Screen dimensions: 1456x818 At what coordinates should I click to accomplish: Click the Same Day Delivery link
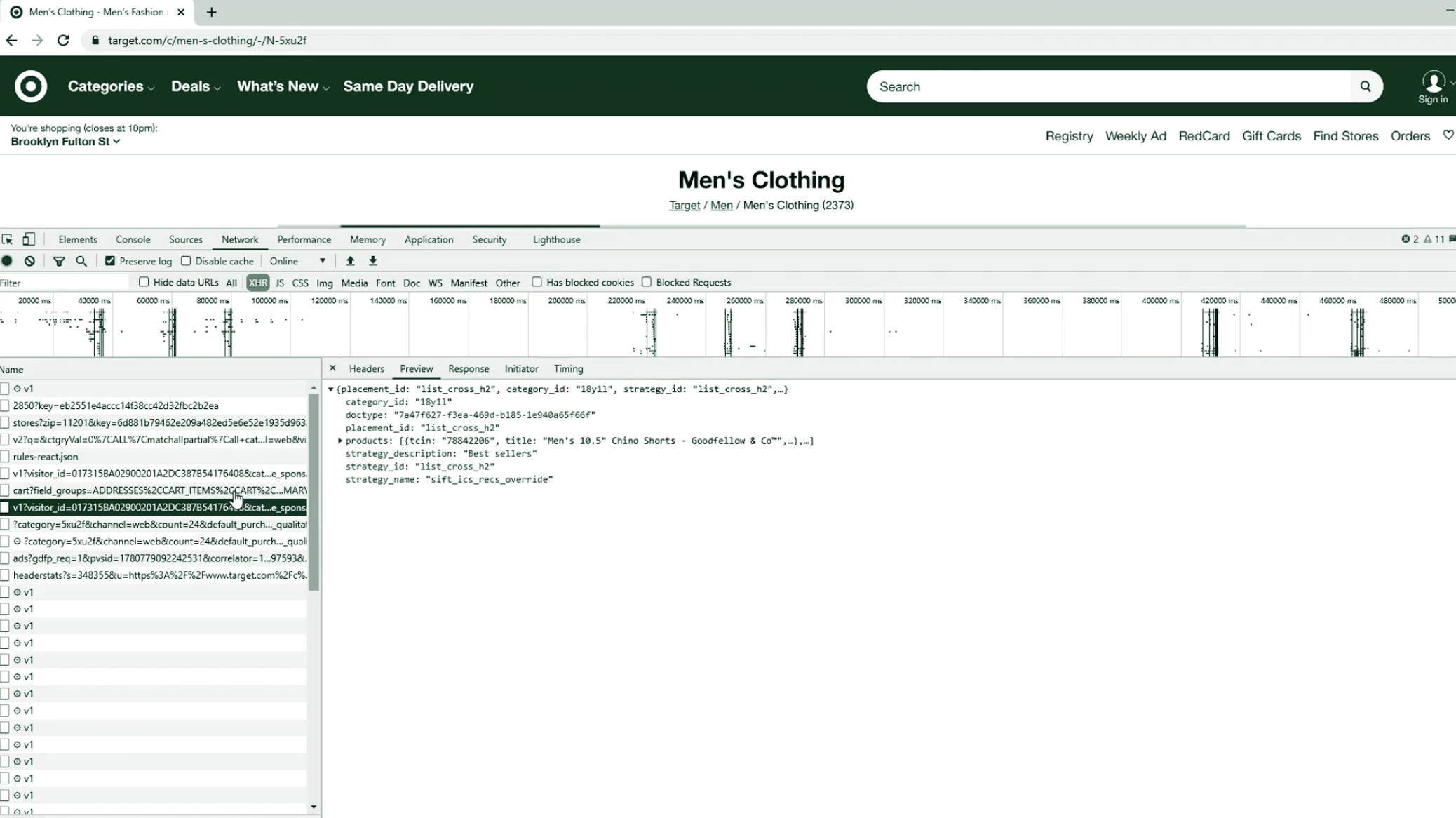pyautogui.click(x=408, y=86)
